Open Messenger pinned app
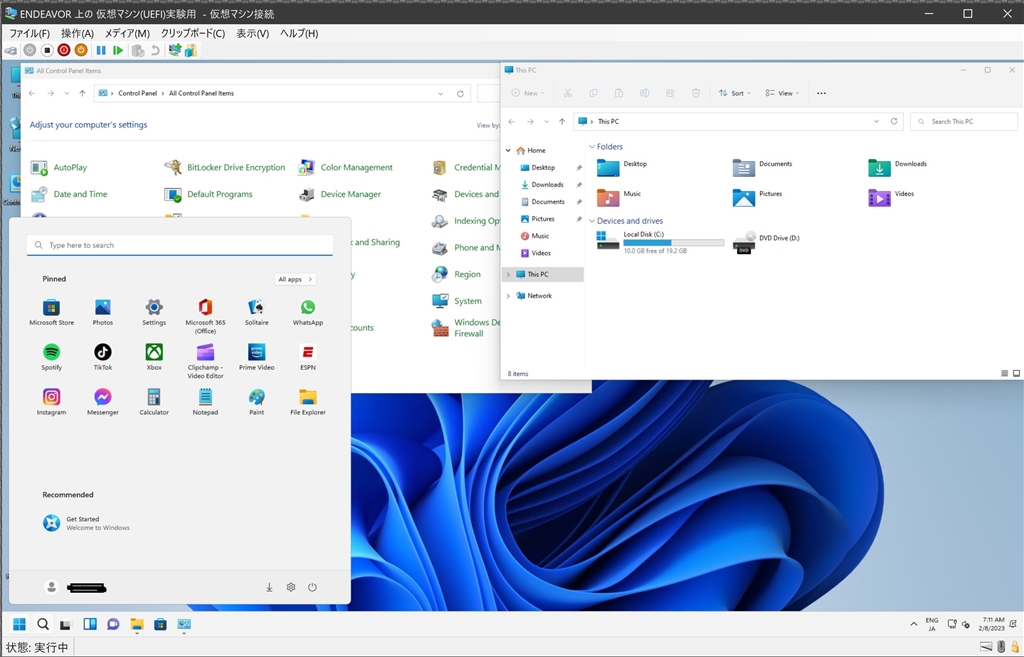Viewport: 1024px width, 657px height. [x=103, y=402]
